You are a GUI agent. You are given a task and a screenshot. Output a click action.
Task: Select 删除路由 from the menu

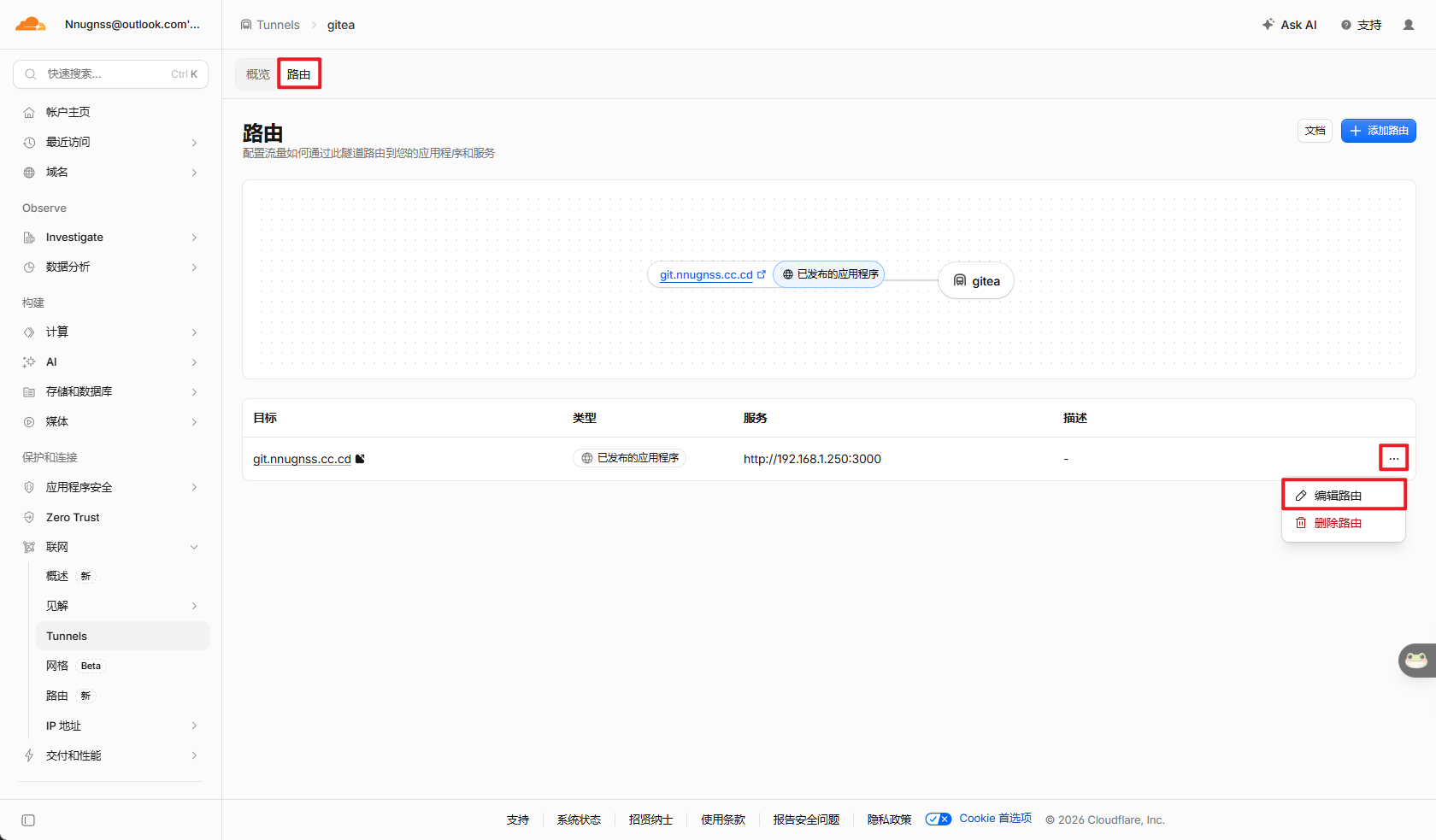point(1344,523)
